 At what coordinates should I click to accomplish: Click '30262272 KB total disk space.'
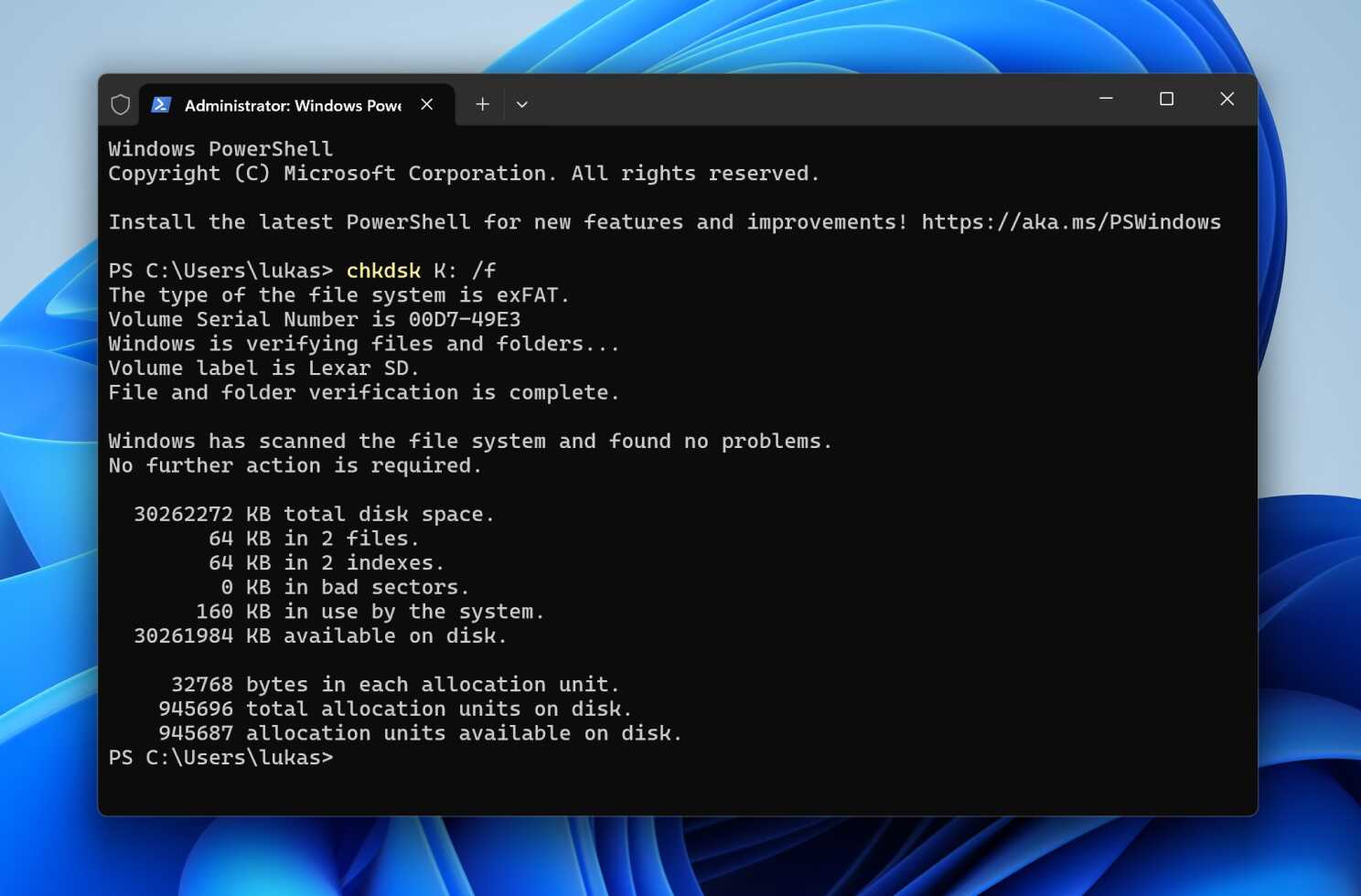pos(314,514)
